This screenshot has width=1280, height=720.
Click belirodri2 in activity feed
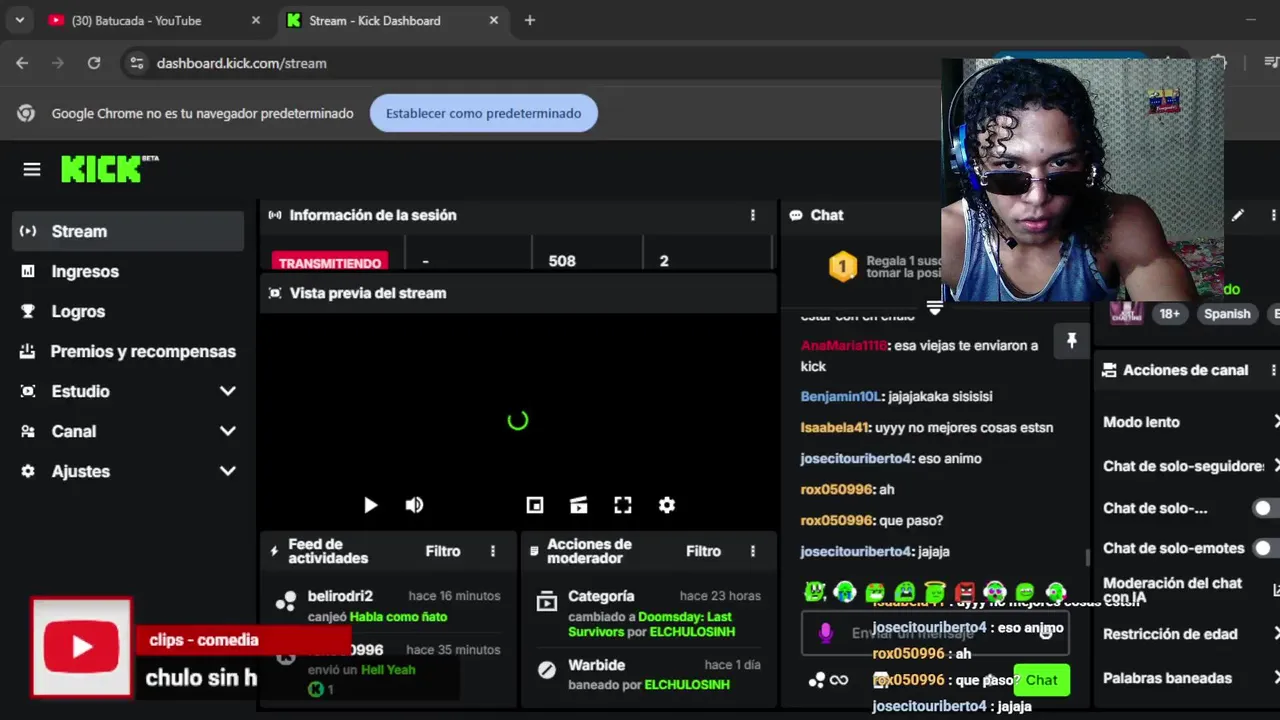click(340, 596)
